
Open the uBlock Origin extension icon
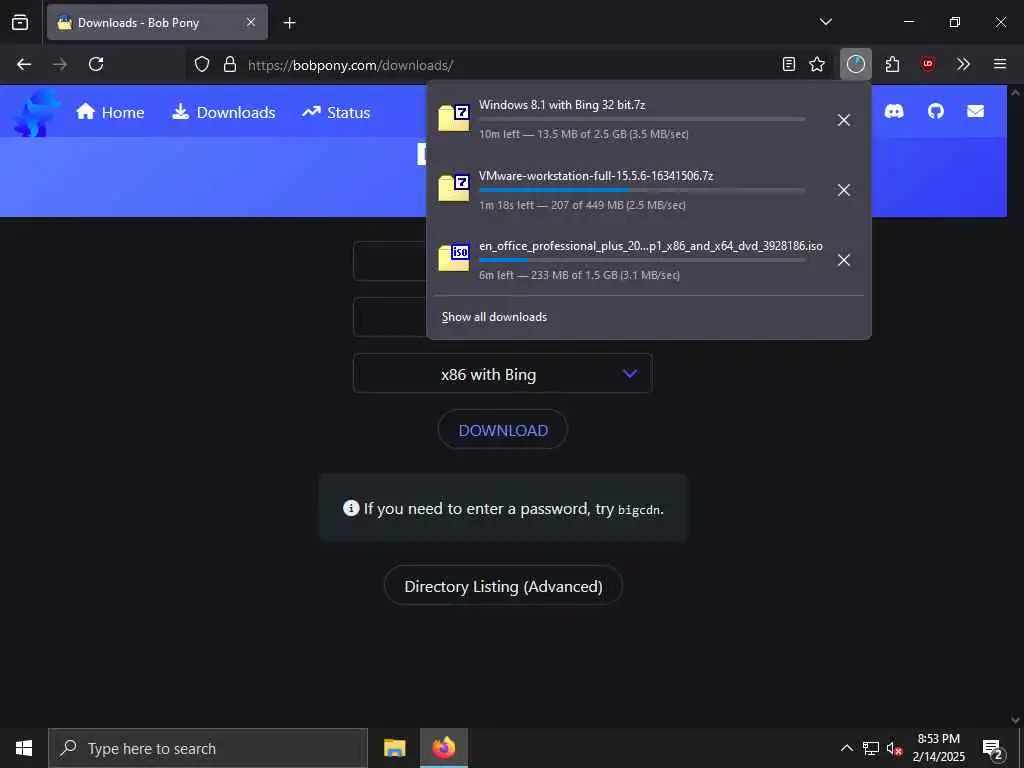[928, 64]
